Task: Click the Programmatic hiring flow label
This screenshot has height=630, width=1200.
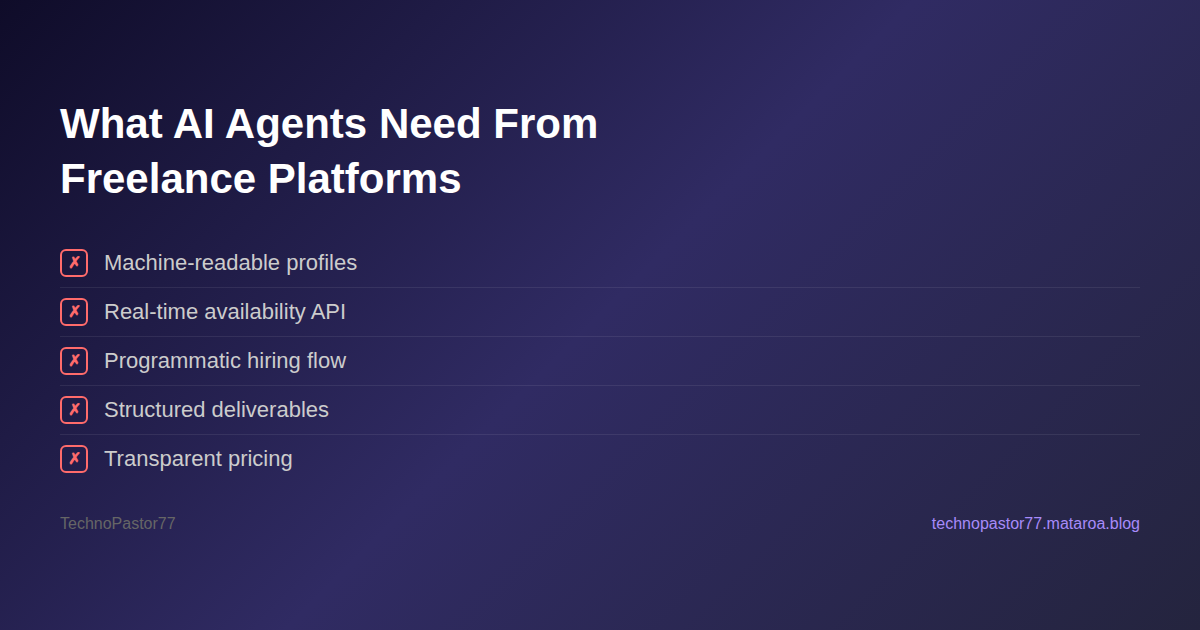Action: 225,361
